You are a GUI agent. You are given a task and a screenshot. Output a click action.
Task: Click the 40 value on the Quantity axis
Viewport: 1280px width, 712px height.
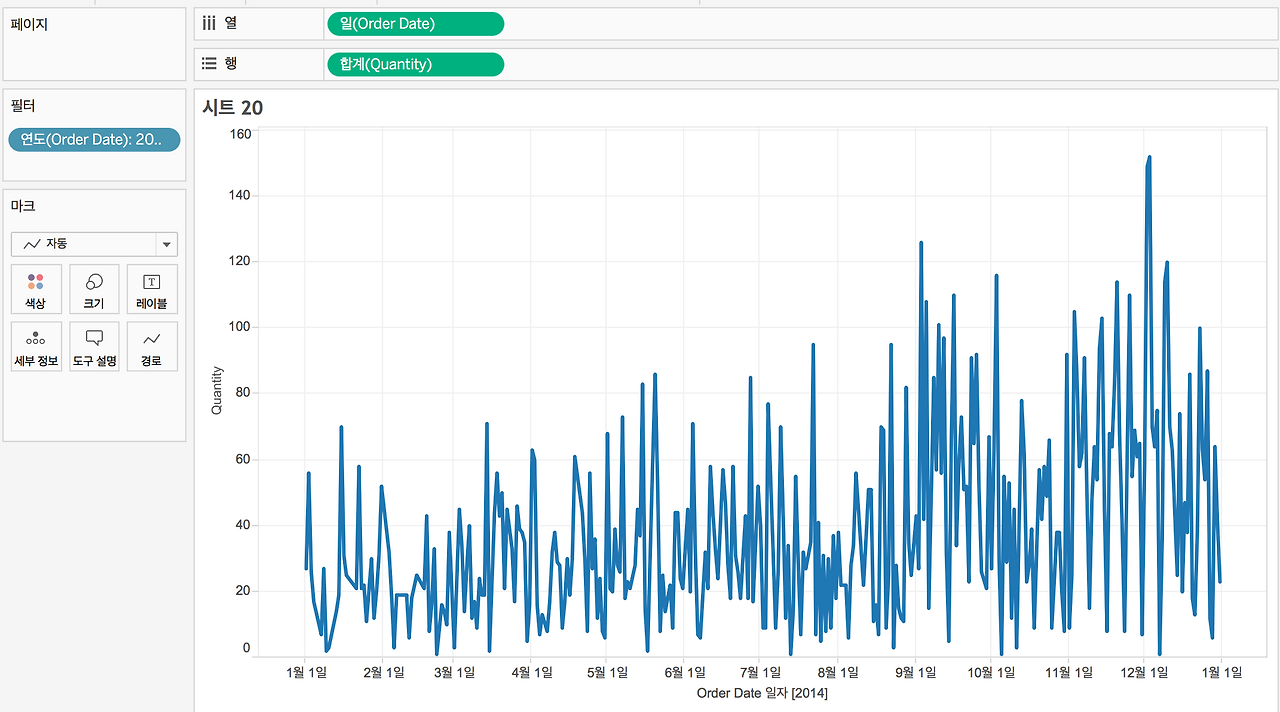[243, 525]
